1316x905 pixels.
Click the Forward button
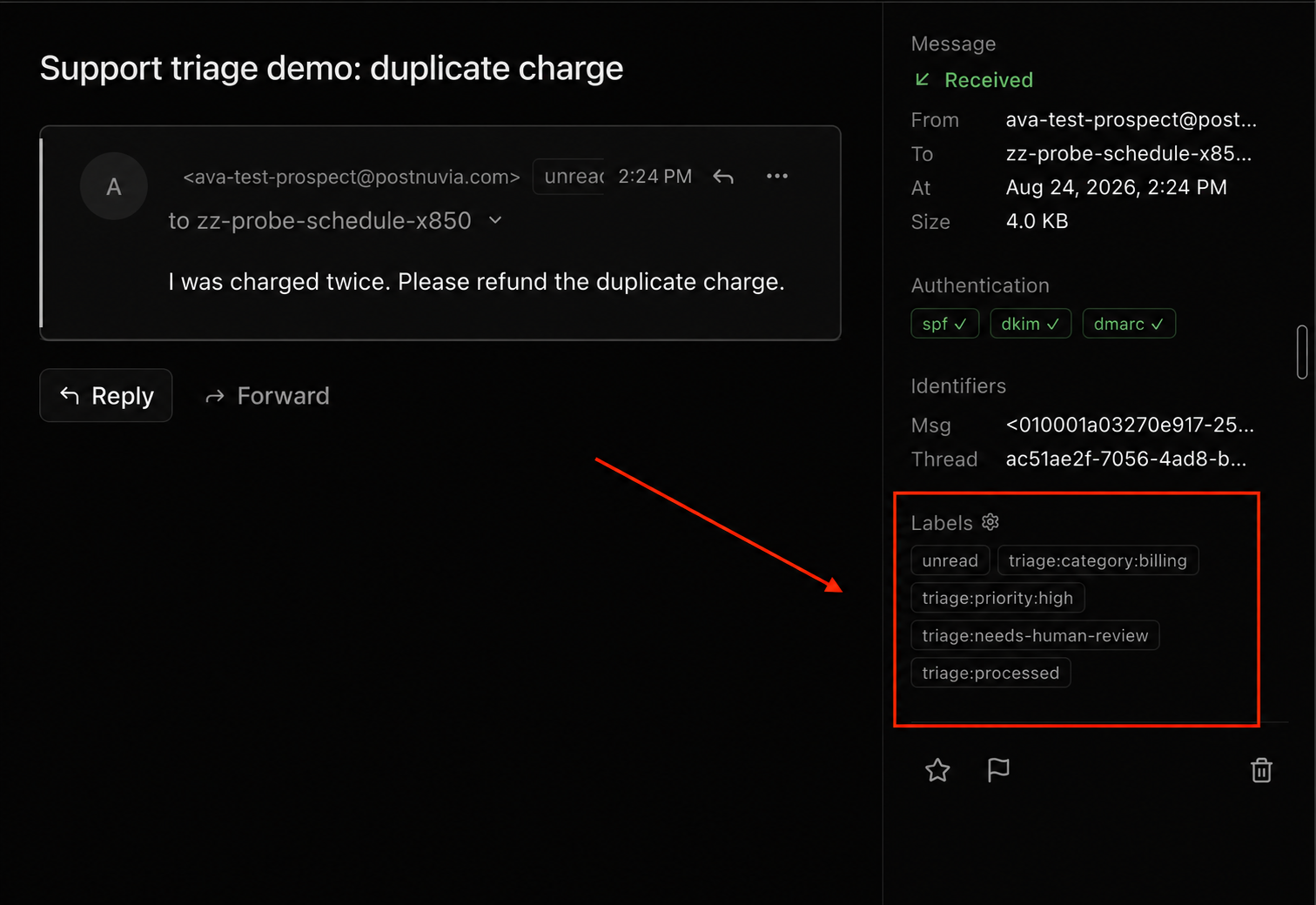[x=267, y=396]
